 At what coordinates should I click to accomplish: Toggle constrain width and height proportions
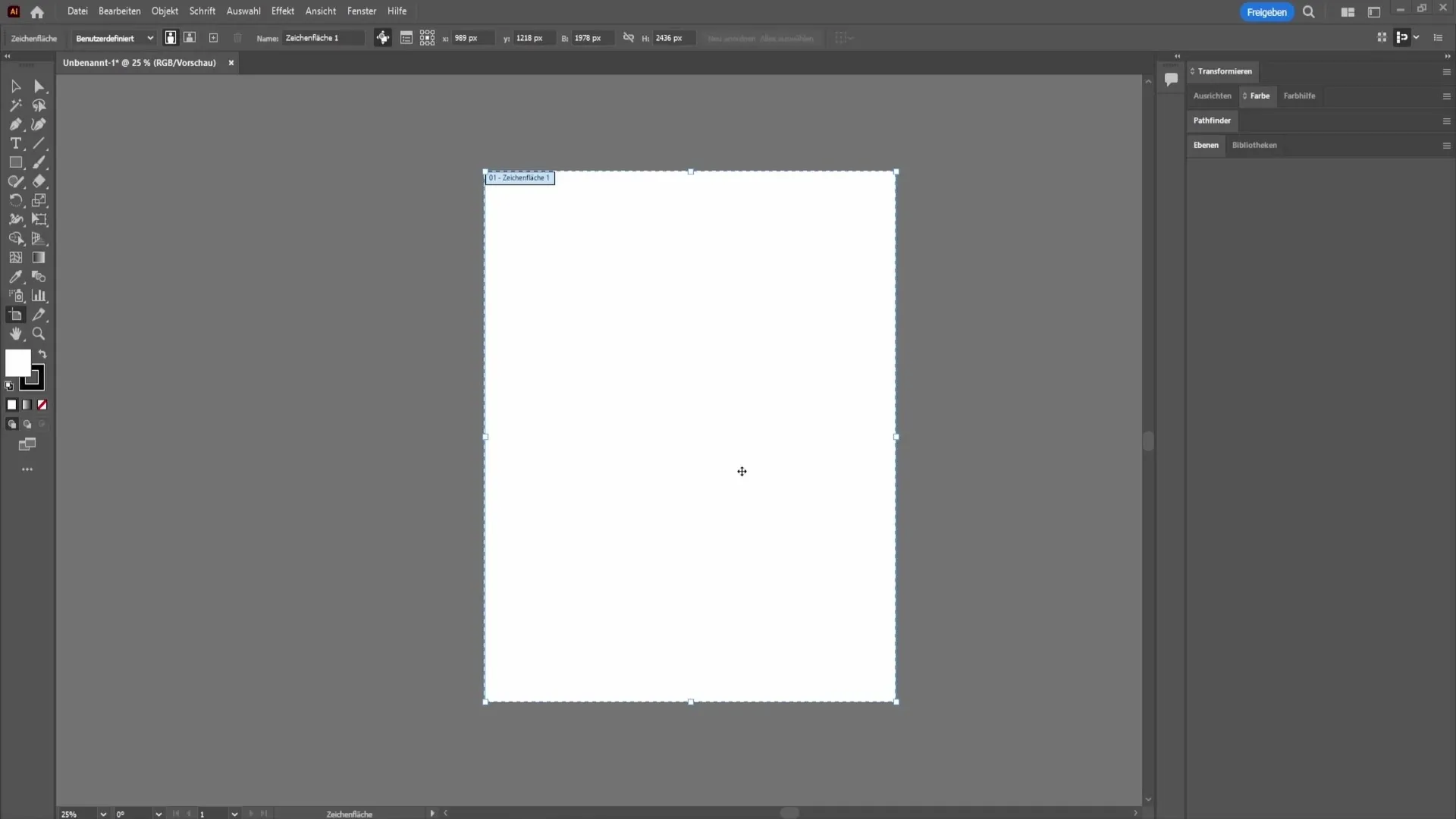pos(629,38)
